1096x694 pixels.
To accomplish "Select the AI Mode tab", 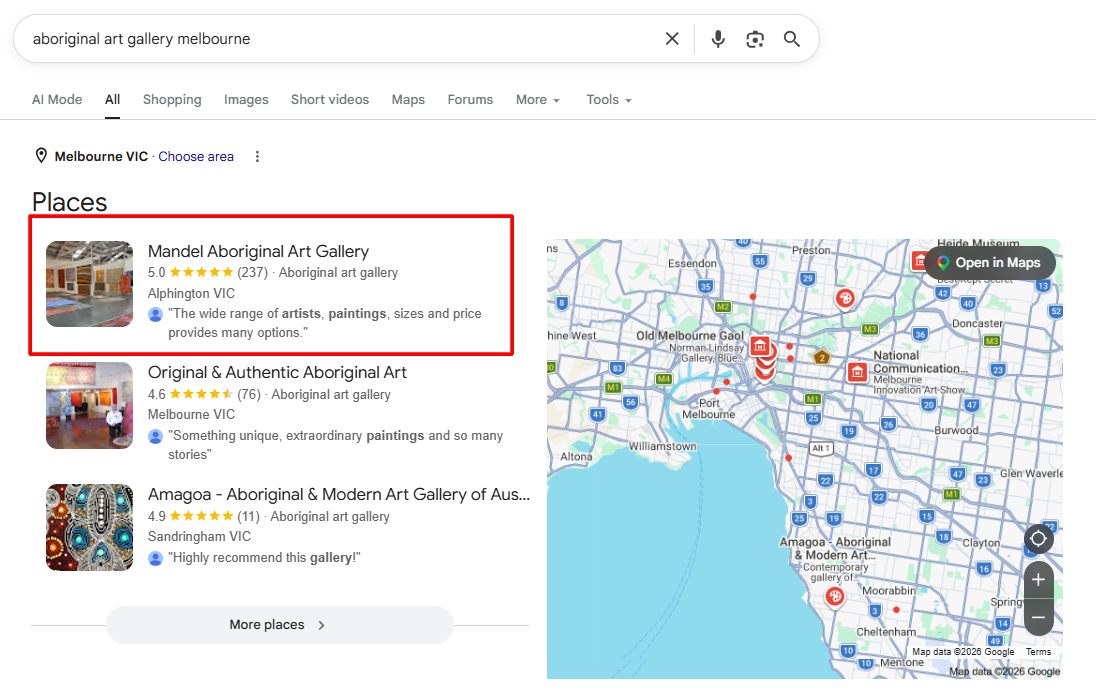I will 57,100.
